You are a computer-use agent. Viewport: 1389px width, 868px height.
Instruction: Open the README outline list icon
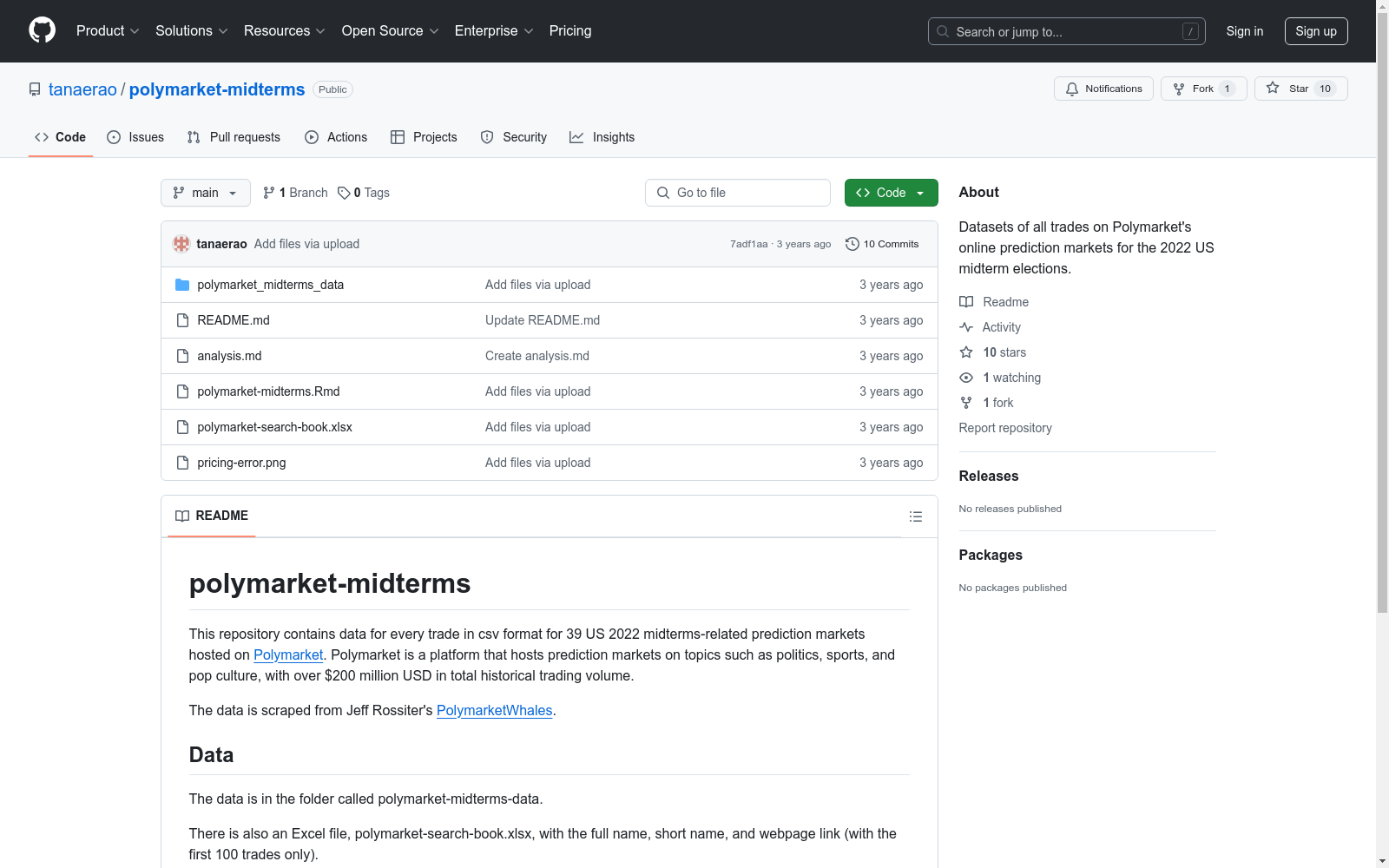click(915, 516)
